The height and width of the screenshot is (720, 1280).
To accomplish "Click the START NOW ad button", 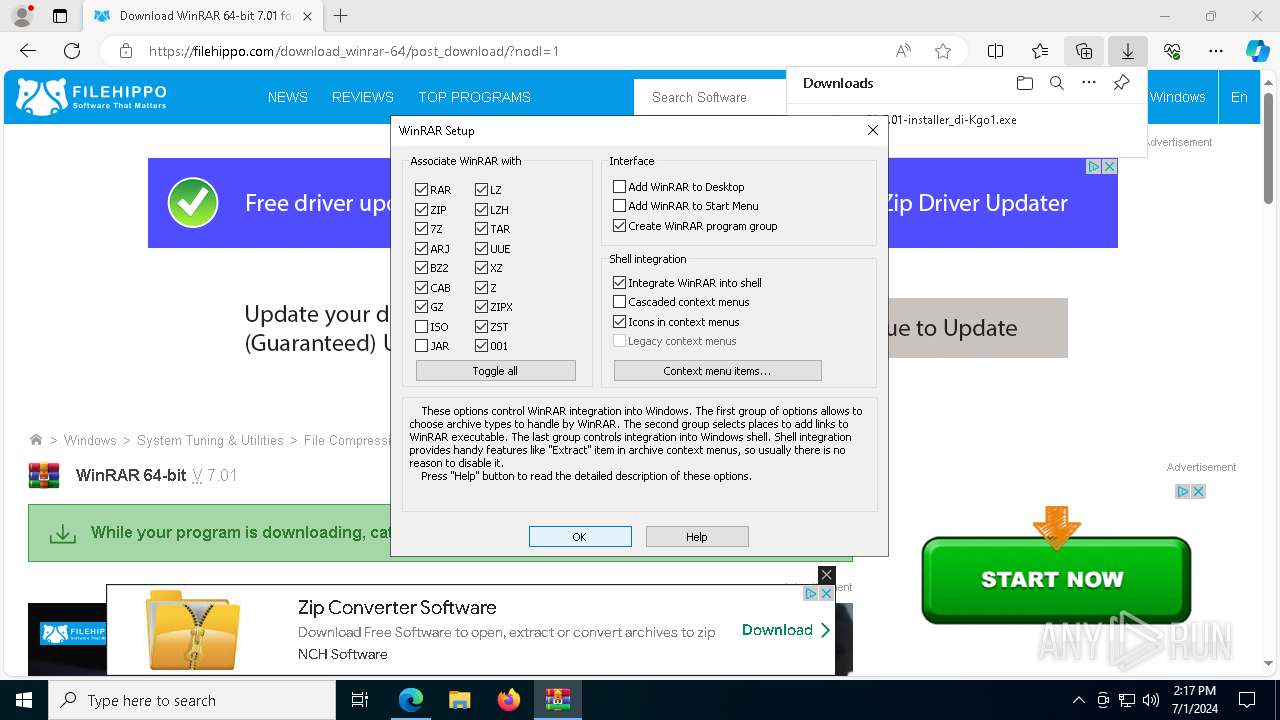I will click(x=1055, y=579).
